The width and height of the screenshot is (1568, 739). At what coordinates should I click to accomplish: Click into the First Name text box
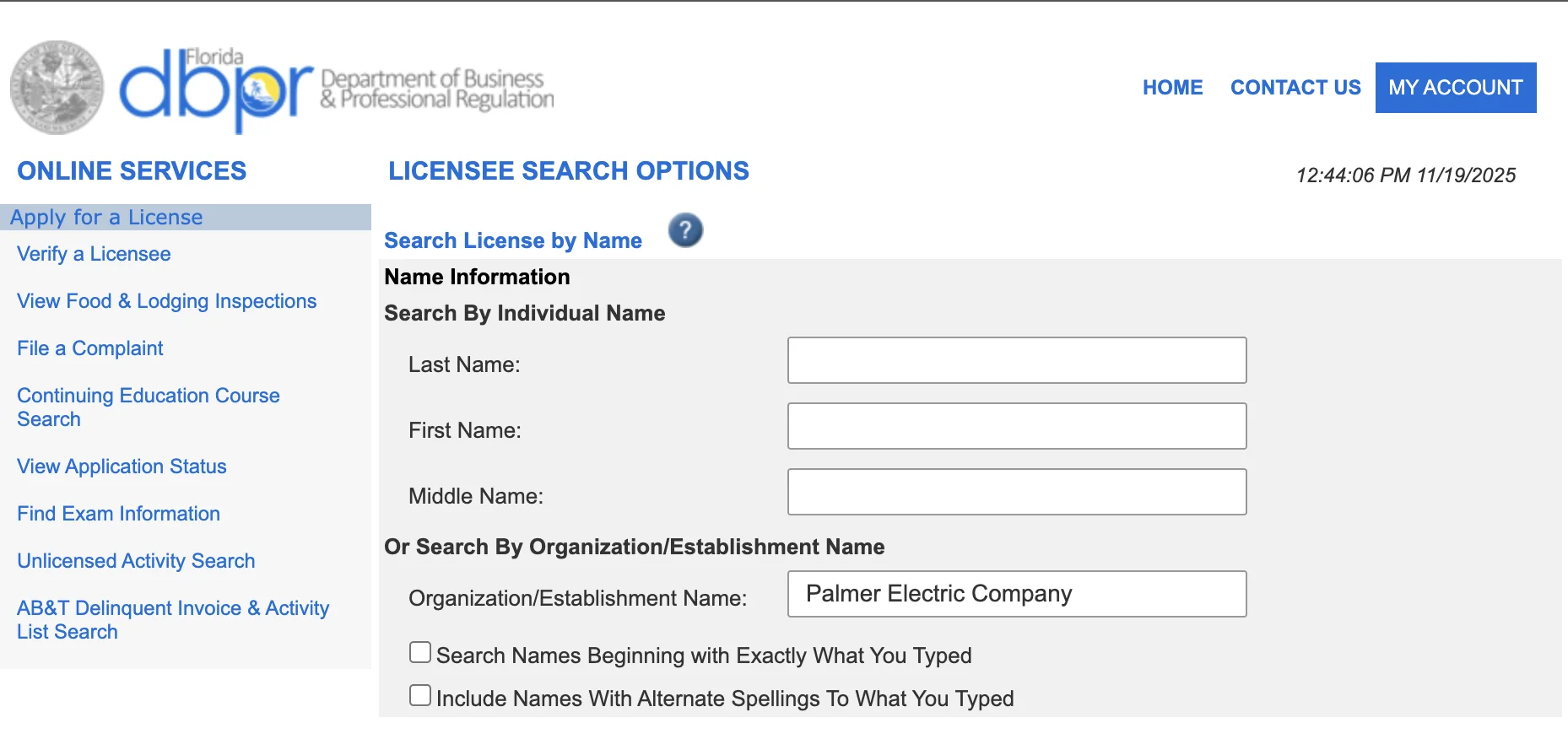point(1016,426)
